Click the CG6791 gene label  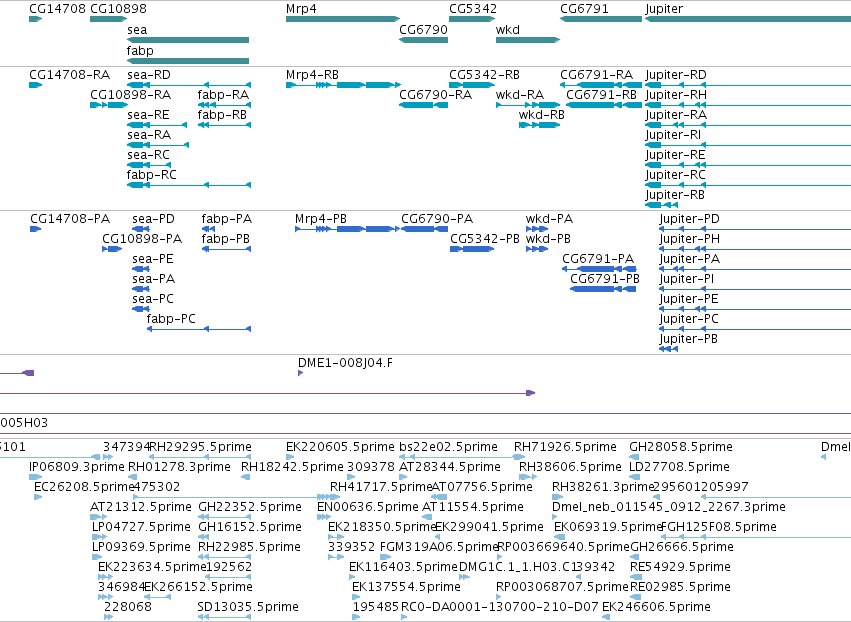pos(585,9)
